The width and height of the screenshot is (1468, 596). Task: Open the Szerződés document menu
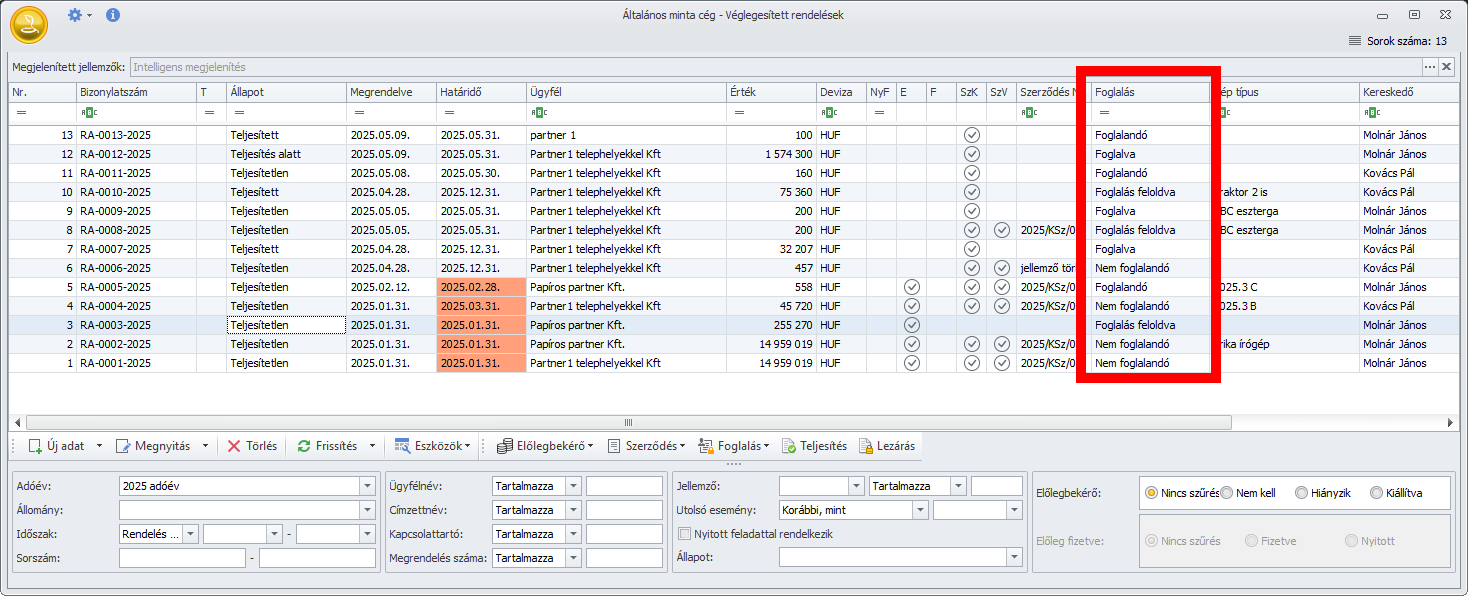(x=646, y=446)
